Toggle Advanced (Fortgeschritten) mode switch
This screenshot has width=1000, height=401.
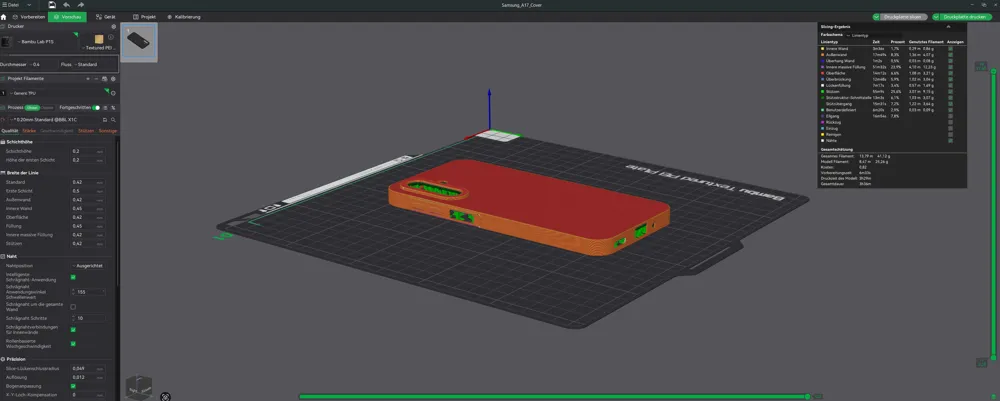[96, 108]
